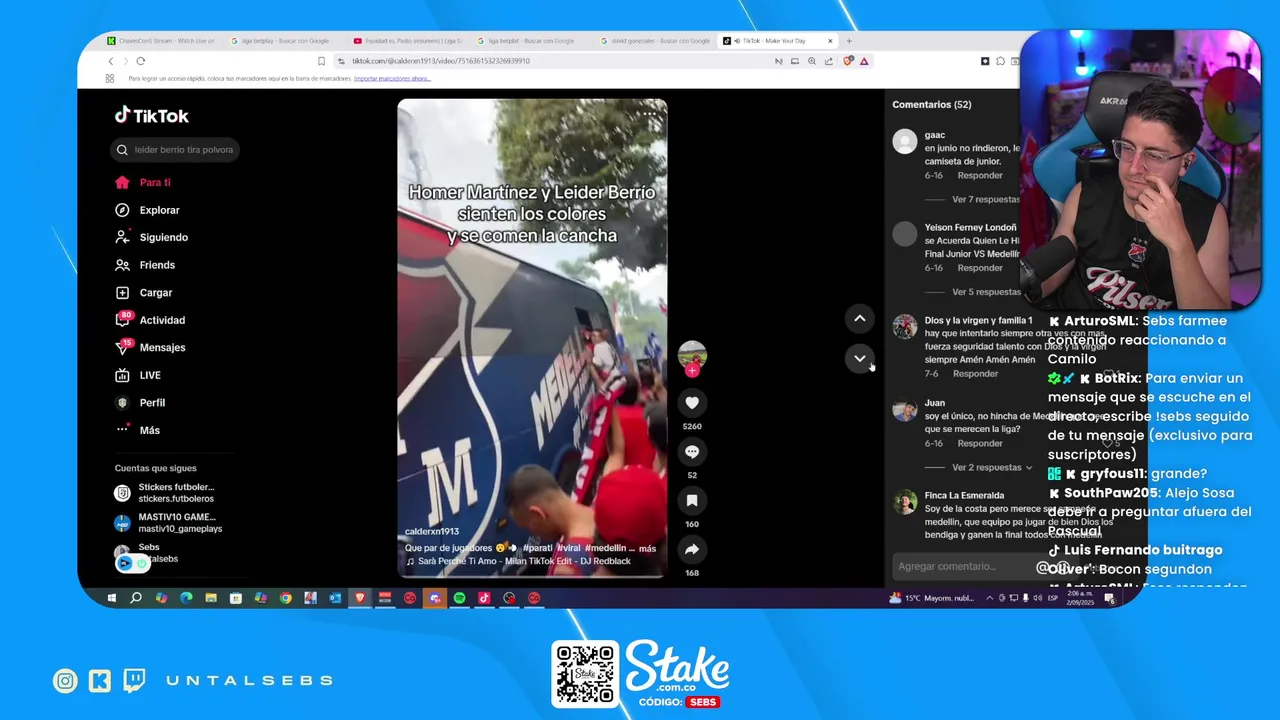The height and width of the screenshot is (720, 1280).
Task: Open the TikTok logo home link
Action: click(x=151, y=116)
